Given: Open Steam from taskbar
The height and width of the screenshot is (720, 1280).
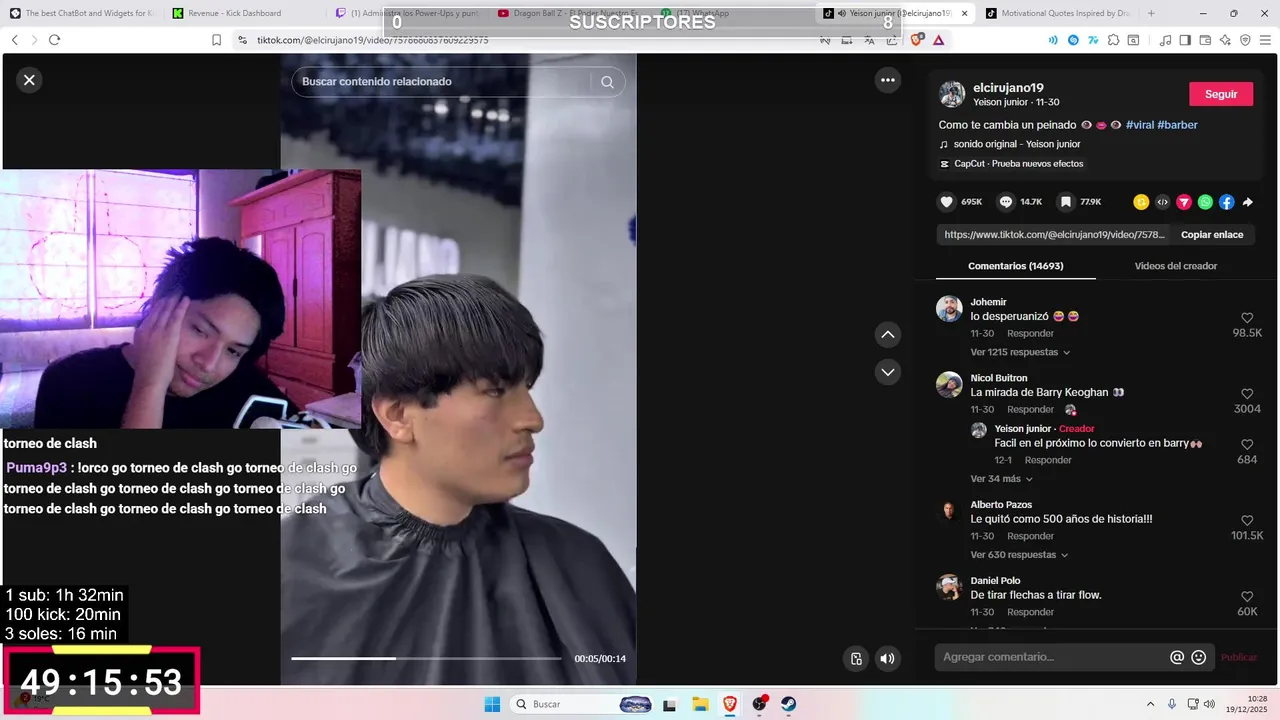Looking at the screenshot, I should pos(788,704).
